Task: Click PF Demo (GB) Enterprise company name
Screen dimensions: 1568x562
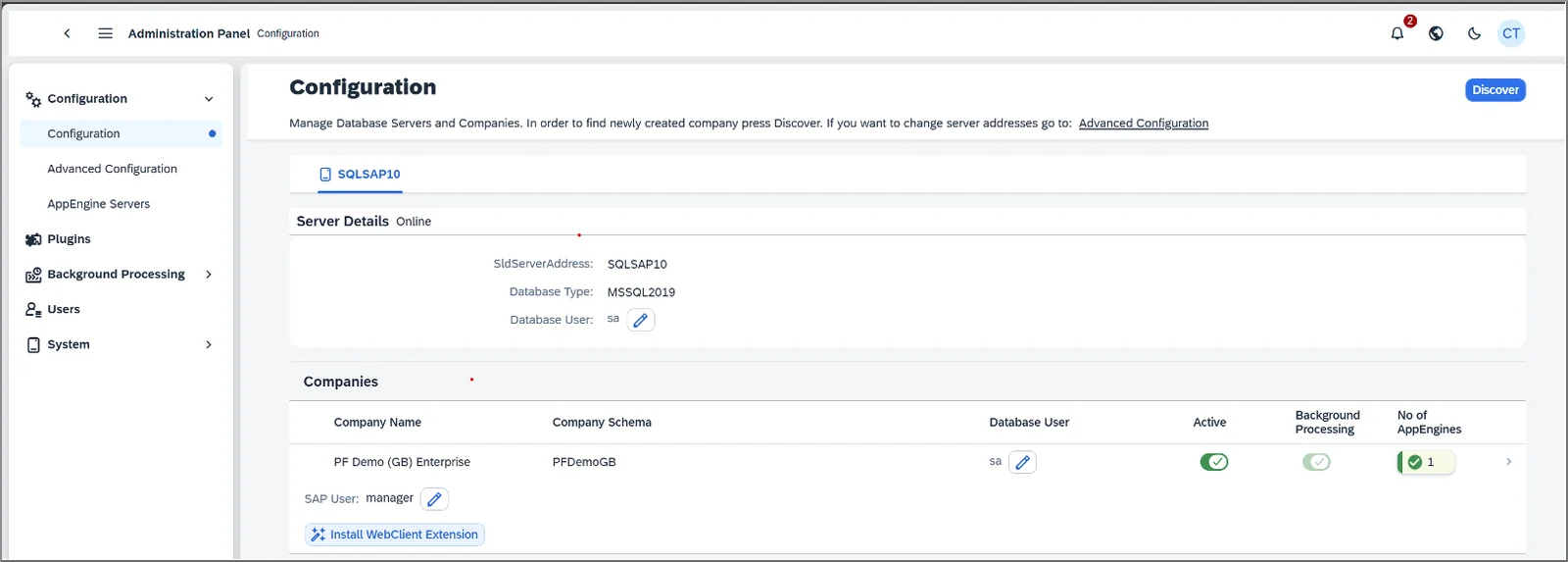Action: point(402,462)
